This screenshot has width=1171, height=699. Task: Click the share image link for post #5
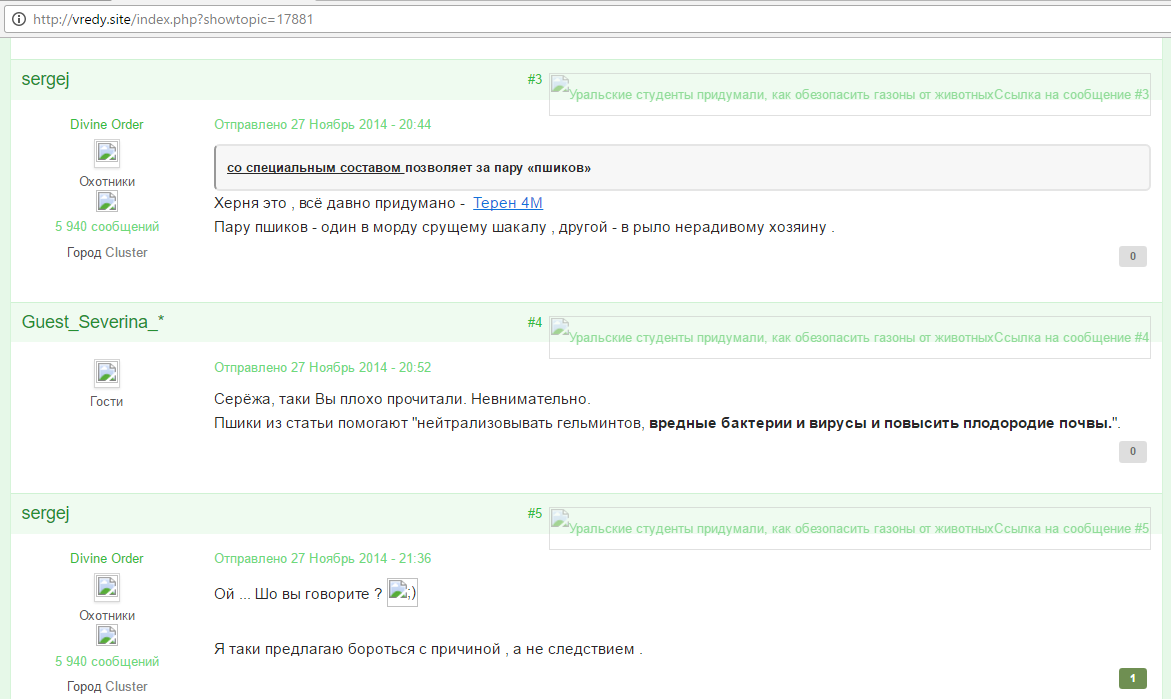849,529
